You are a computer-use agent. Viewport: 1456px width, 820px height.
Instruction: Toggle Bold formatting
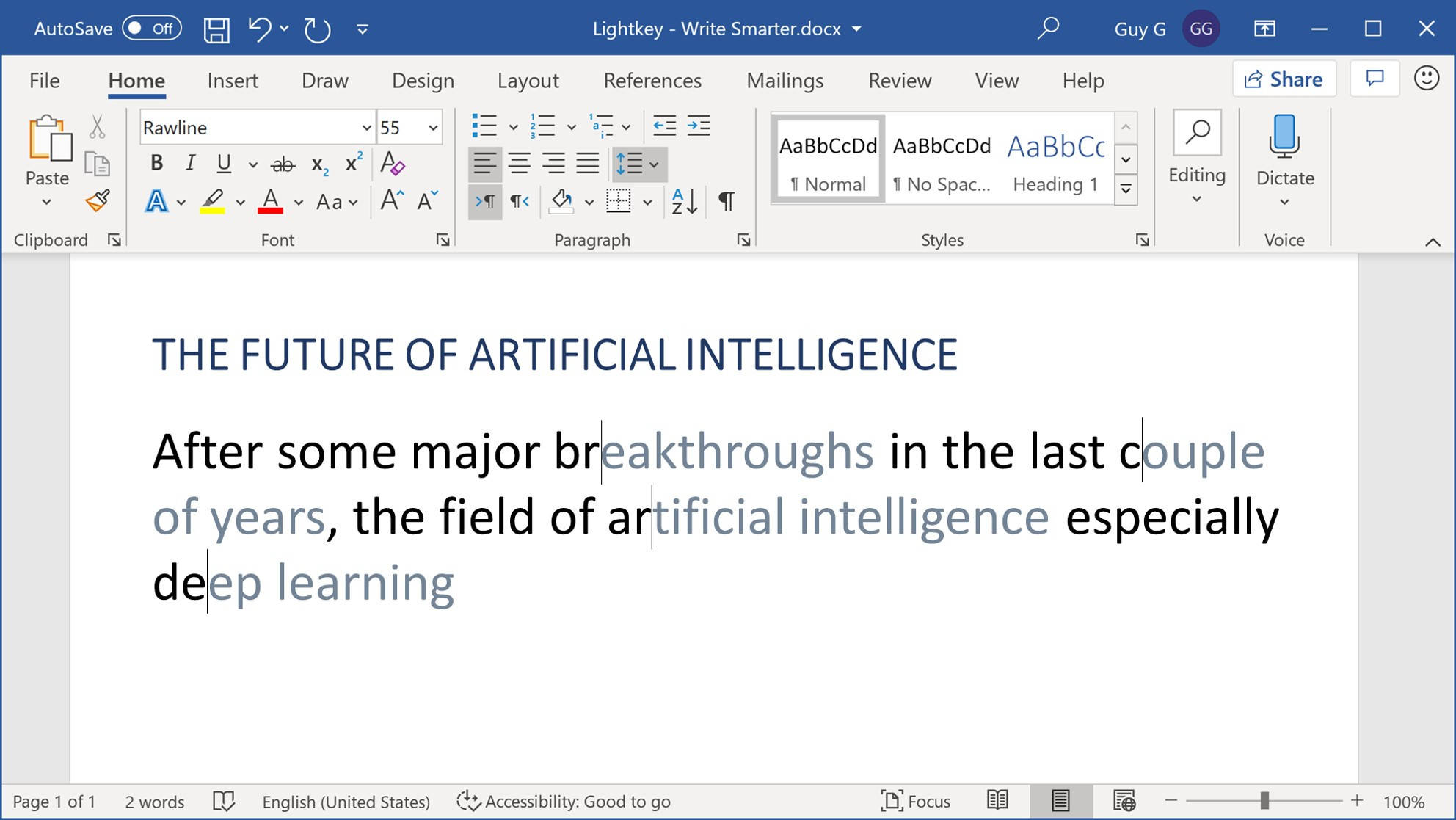coord(156,163)
